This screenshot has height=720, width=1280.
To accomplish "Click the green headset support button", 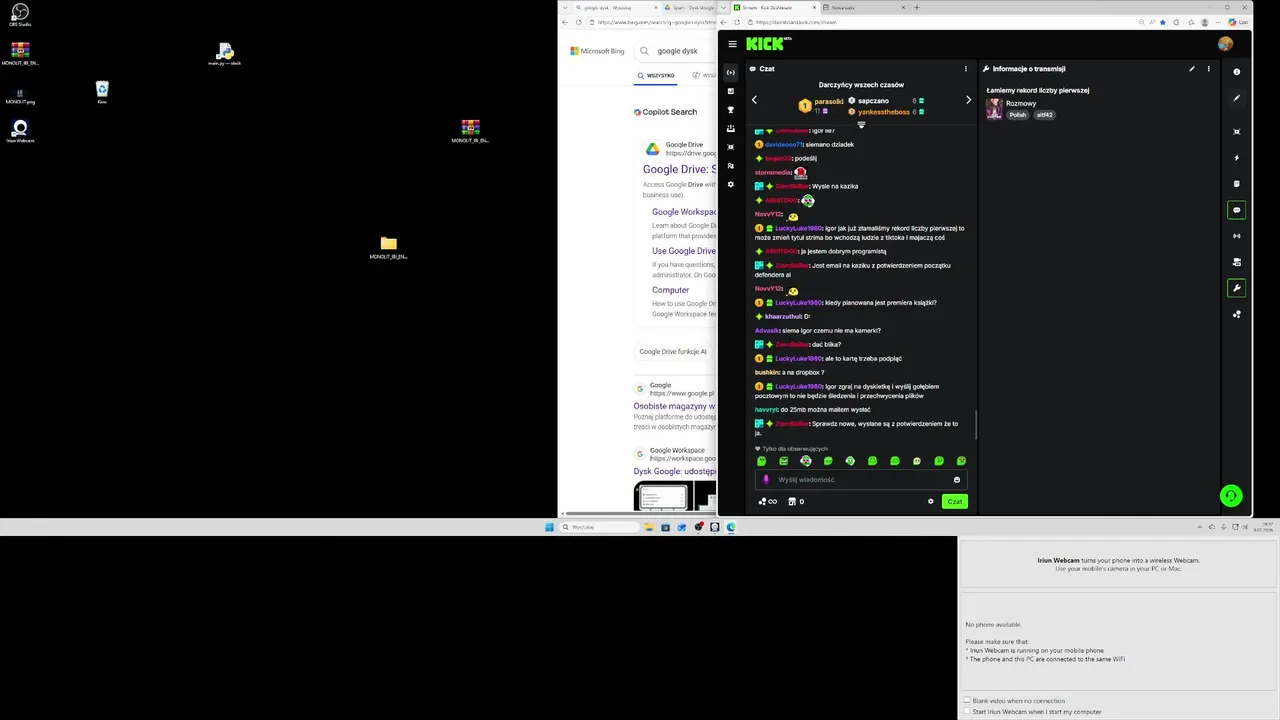I will (x=1231, y=495).
